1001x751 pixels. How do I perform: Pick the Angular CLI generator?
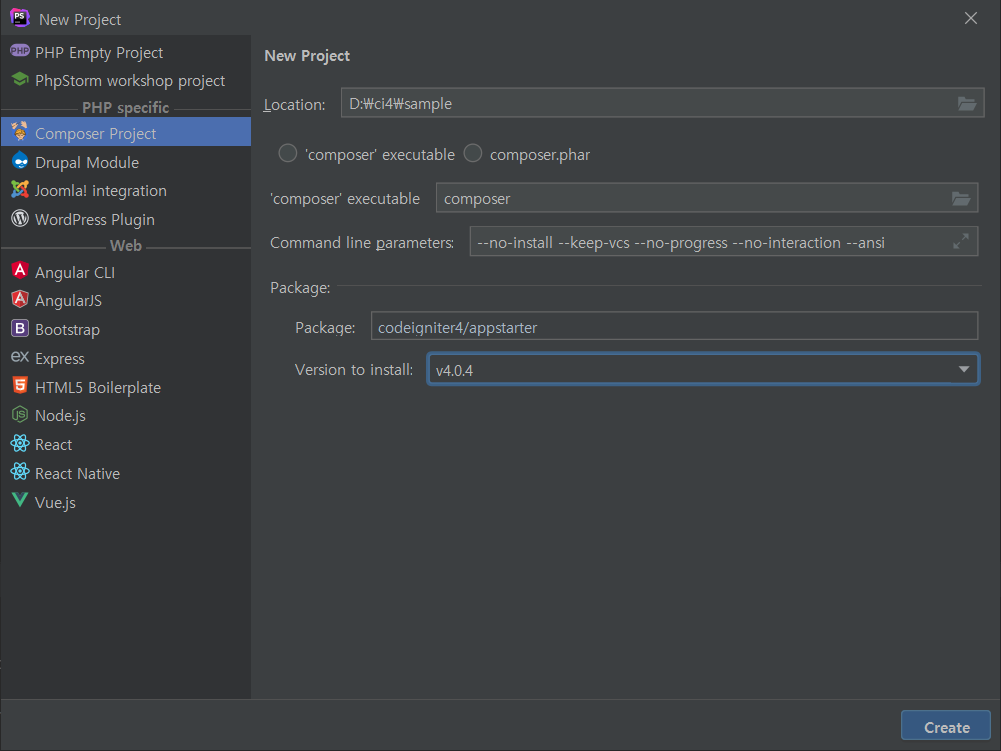point(126,272)
